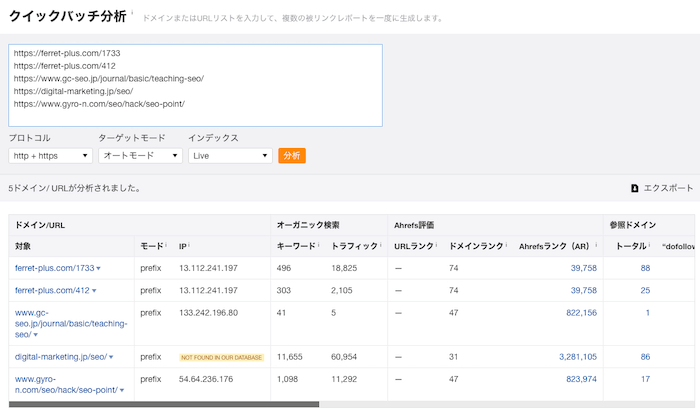The height and width of the screenshot is (420, 700).
Task: Click Ahrefs rank 3,281,105
Action: (x=578, y=357)
